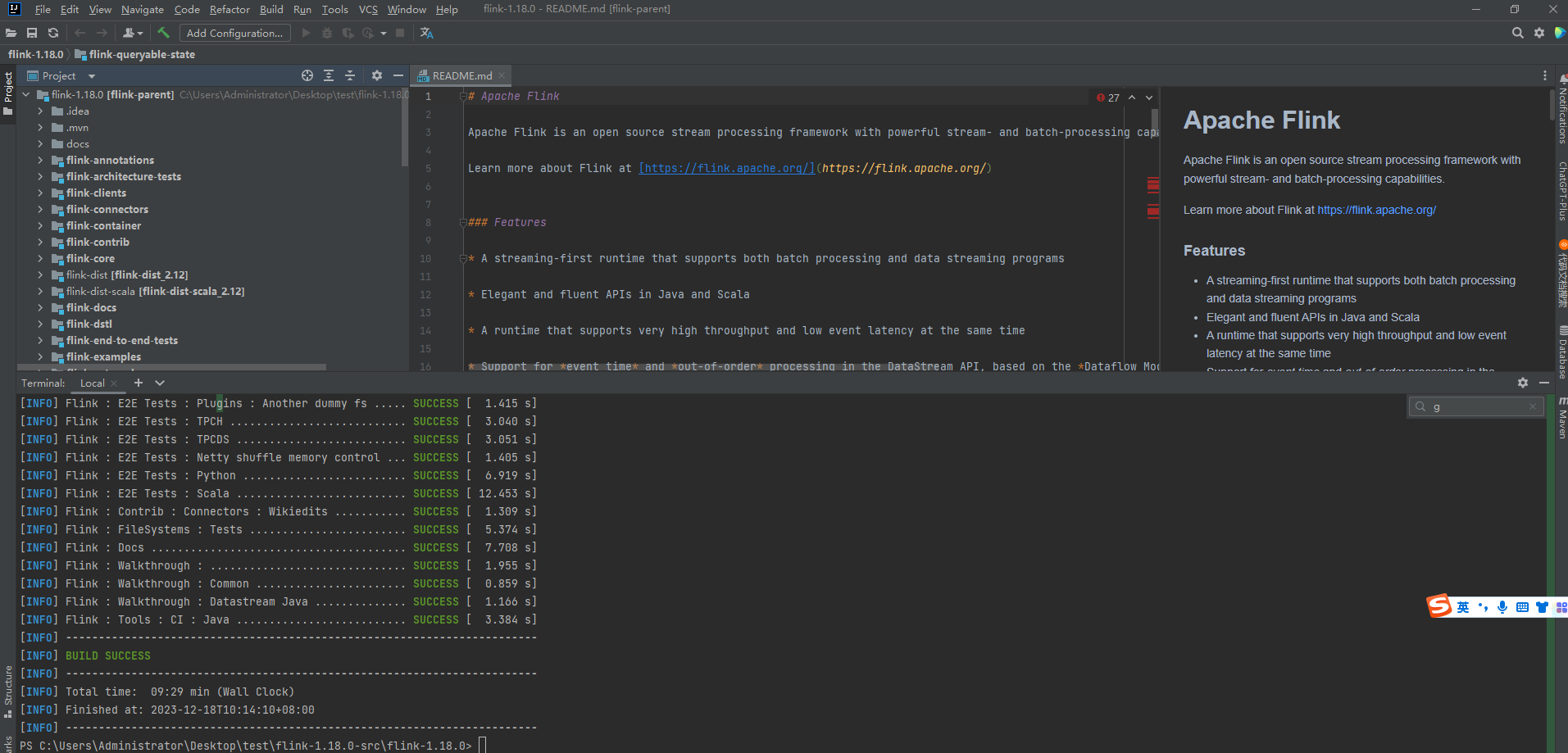The height and width of the screenshot is (753, 1568).
Task: Open the editor tabs three-dot menu
Action: (1545, 75)
